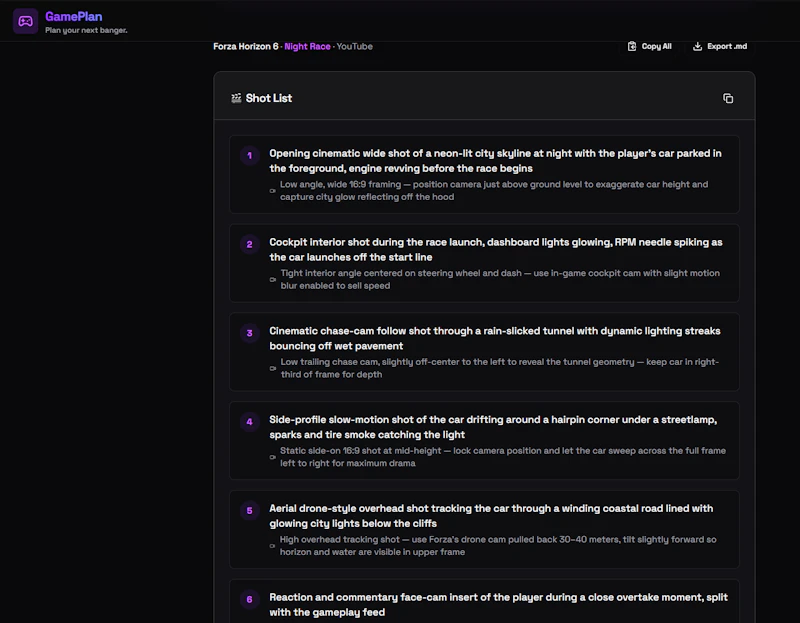
Task: Click camera icon next to low trailing chase cam note
Action: 272,368
